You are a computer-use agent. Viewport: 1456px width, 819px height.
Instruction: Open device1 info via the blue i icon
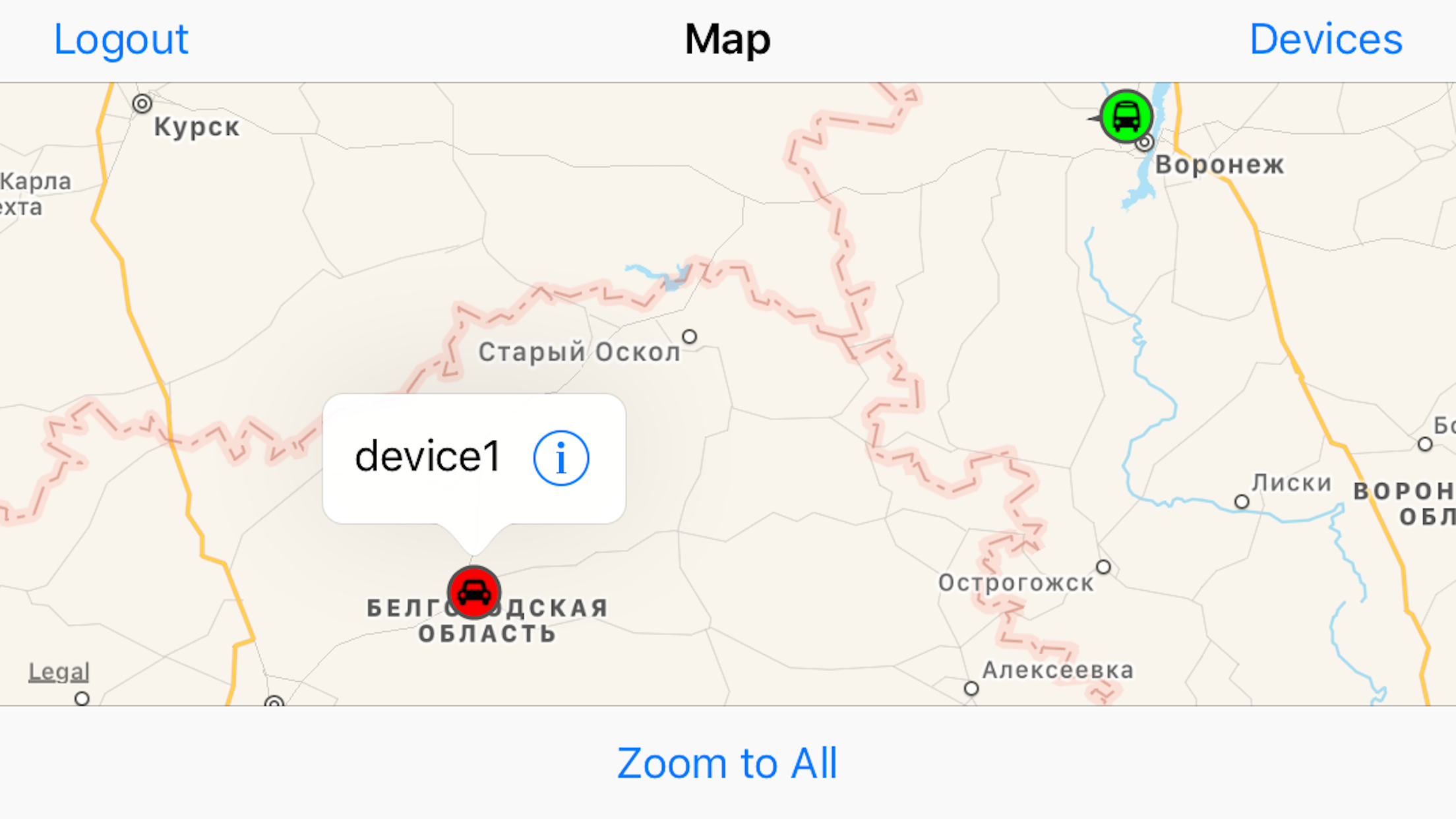click(x=561, y=458)
